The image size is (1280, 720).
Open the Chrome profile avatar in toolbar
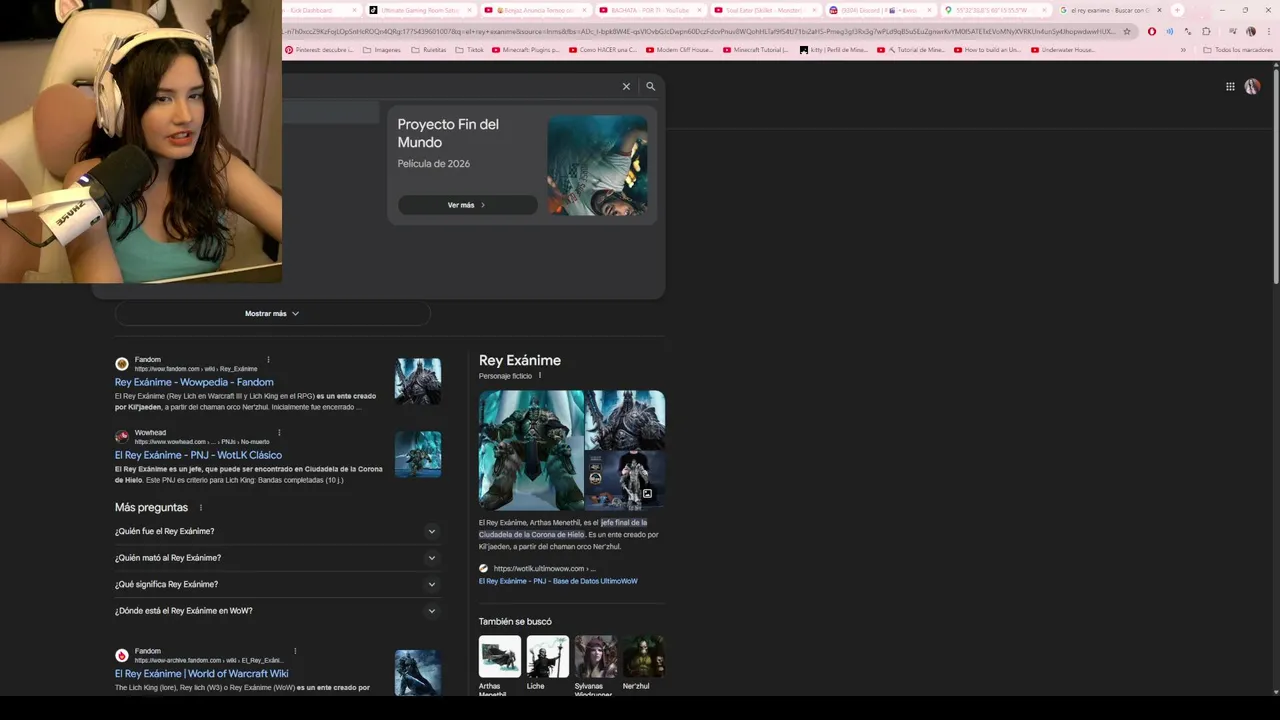[1250, 31]
